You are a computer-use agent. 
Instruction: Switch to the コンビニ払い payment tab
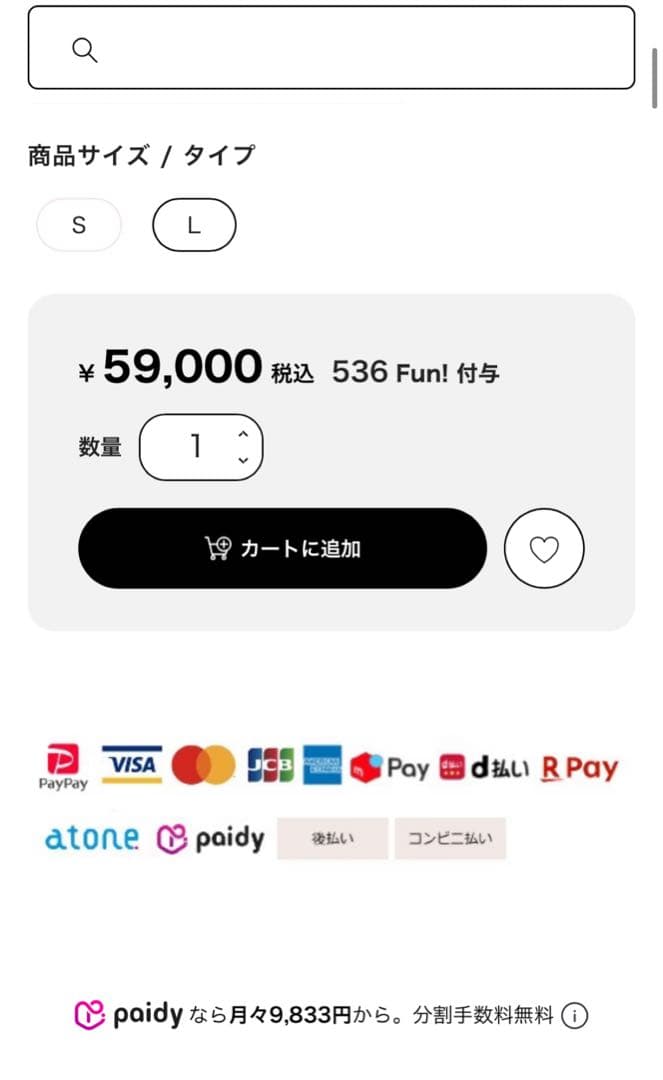coord(450,838)
